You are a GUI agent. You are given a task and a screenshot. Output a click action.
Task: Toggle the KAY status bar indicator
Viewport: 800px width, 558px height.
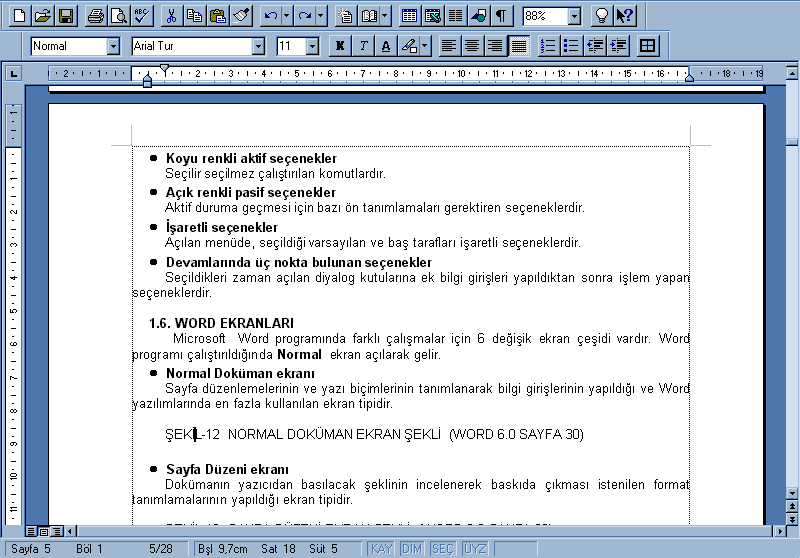381,549
